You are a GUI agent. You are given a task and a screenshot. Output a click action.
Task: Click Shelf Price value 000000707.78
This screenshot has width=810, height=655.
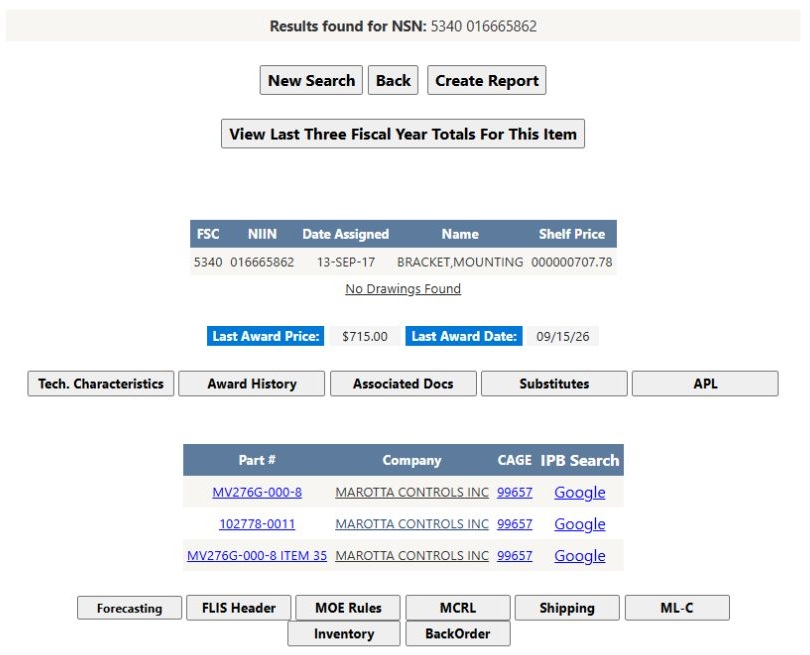(572, 262)
